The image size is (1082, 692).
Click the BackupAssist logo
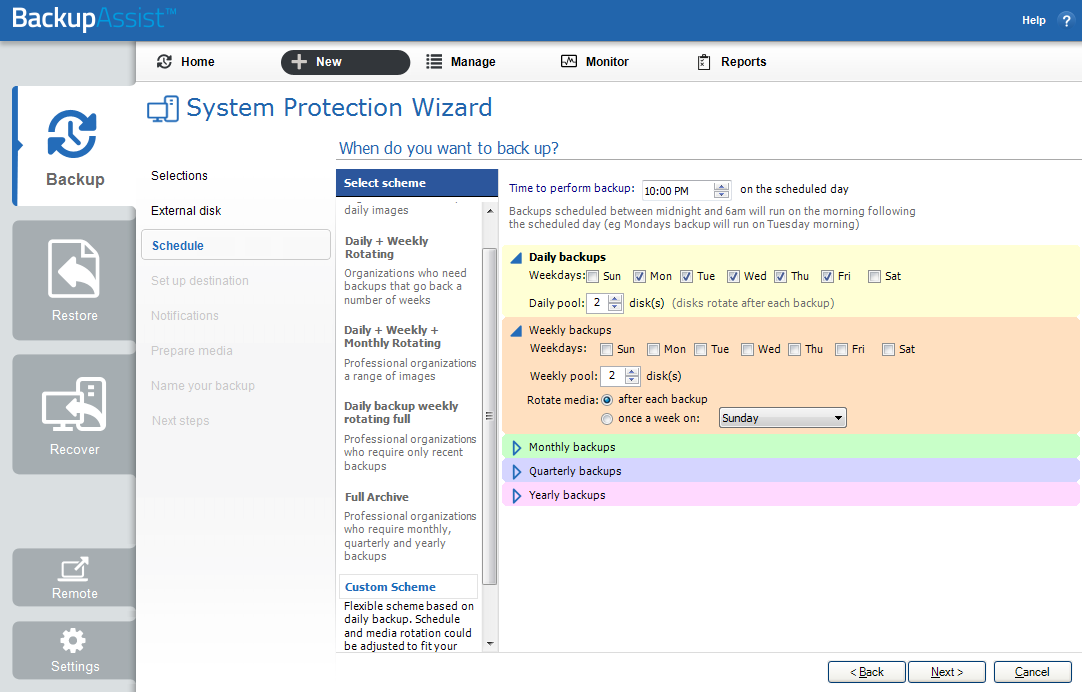[x=94, y=18]
